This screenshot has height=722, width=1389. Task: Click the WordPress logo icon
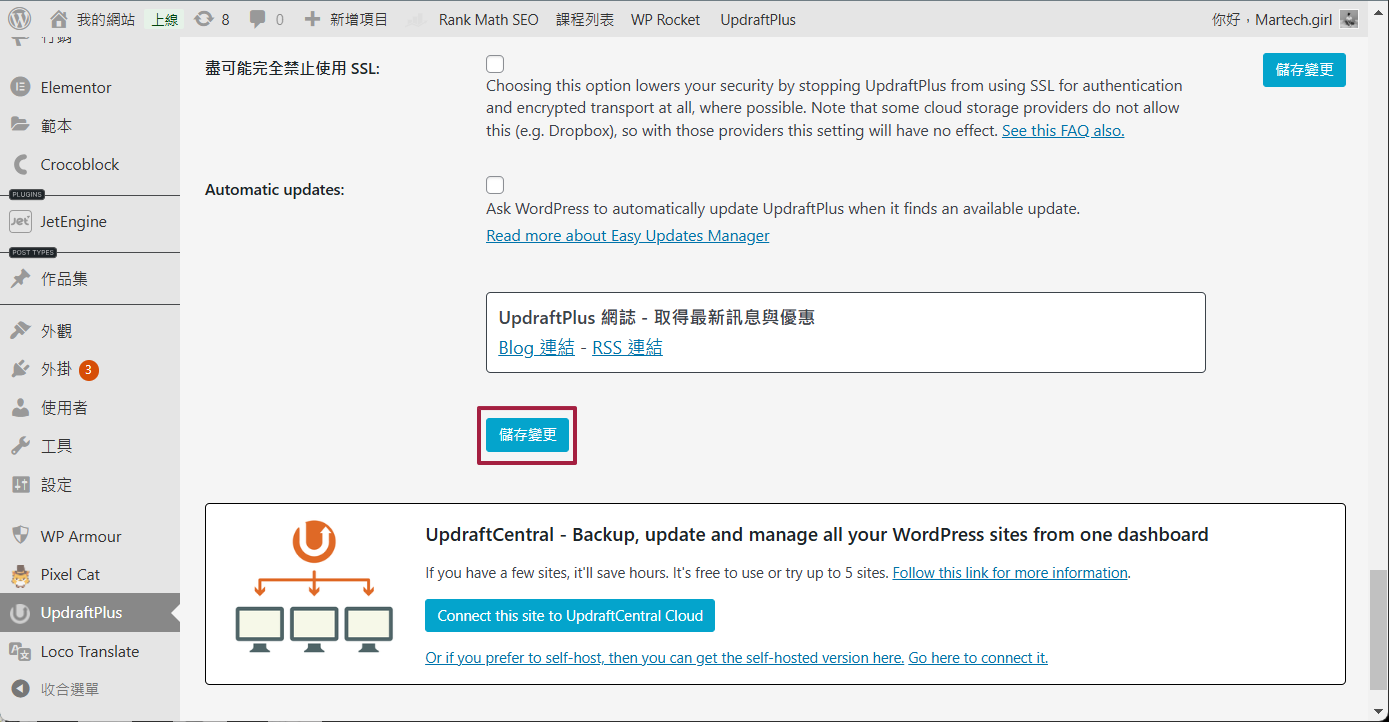point(20,19)
